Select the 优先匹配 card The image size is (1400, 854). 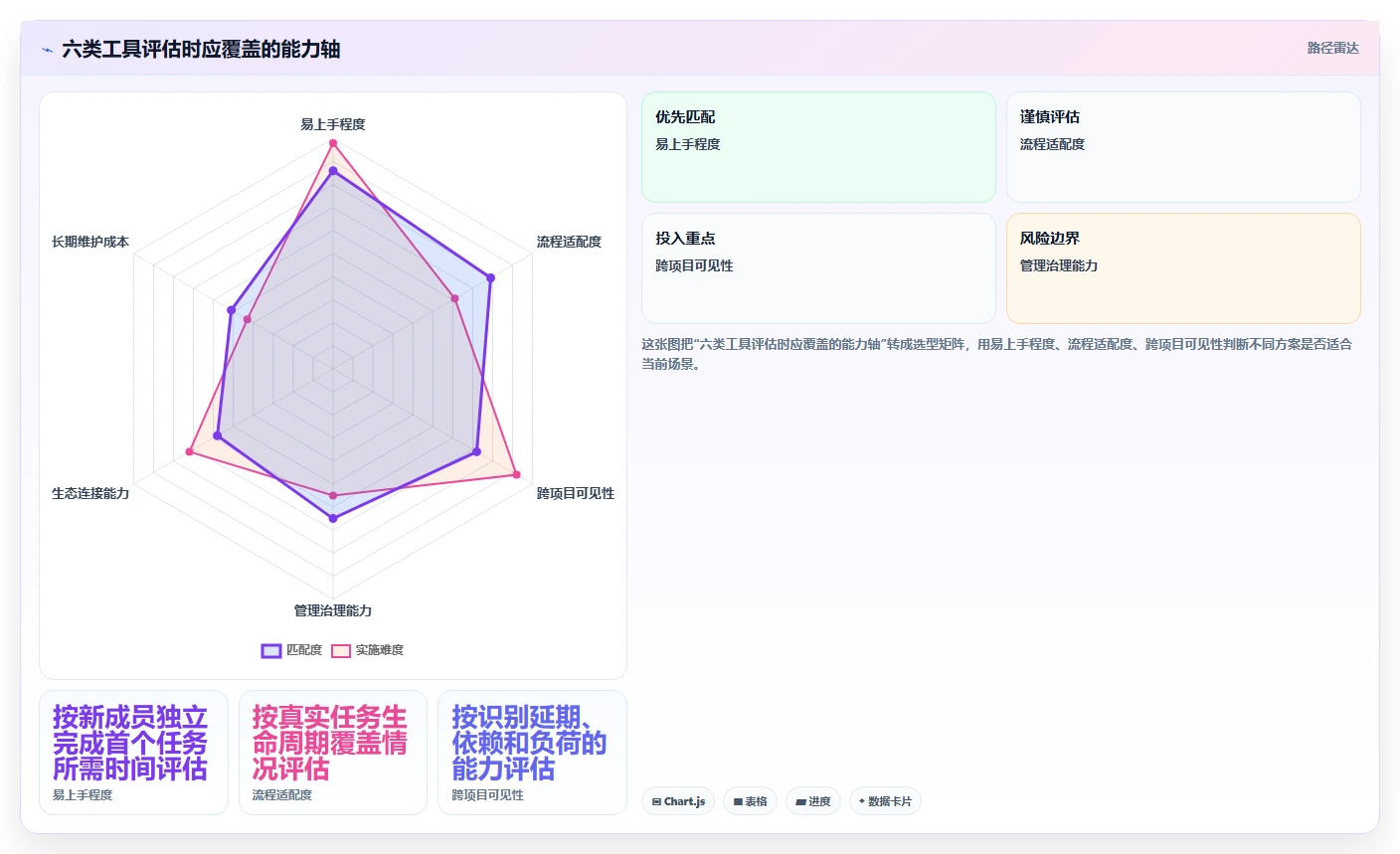point(818,147)
